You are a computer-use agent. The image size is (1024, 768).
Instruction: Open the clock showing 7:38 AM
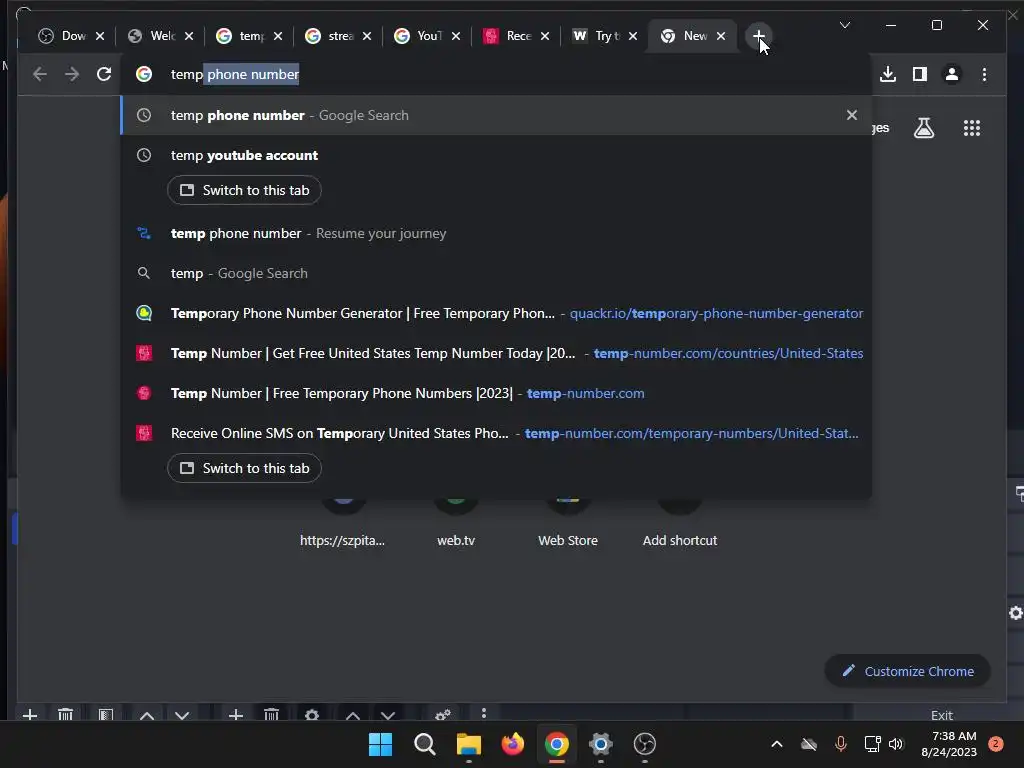(x=949, y=744)
